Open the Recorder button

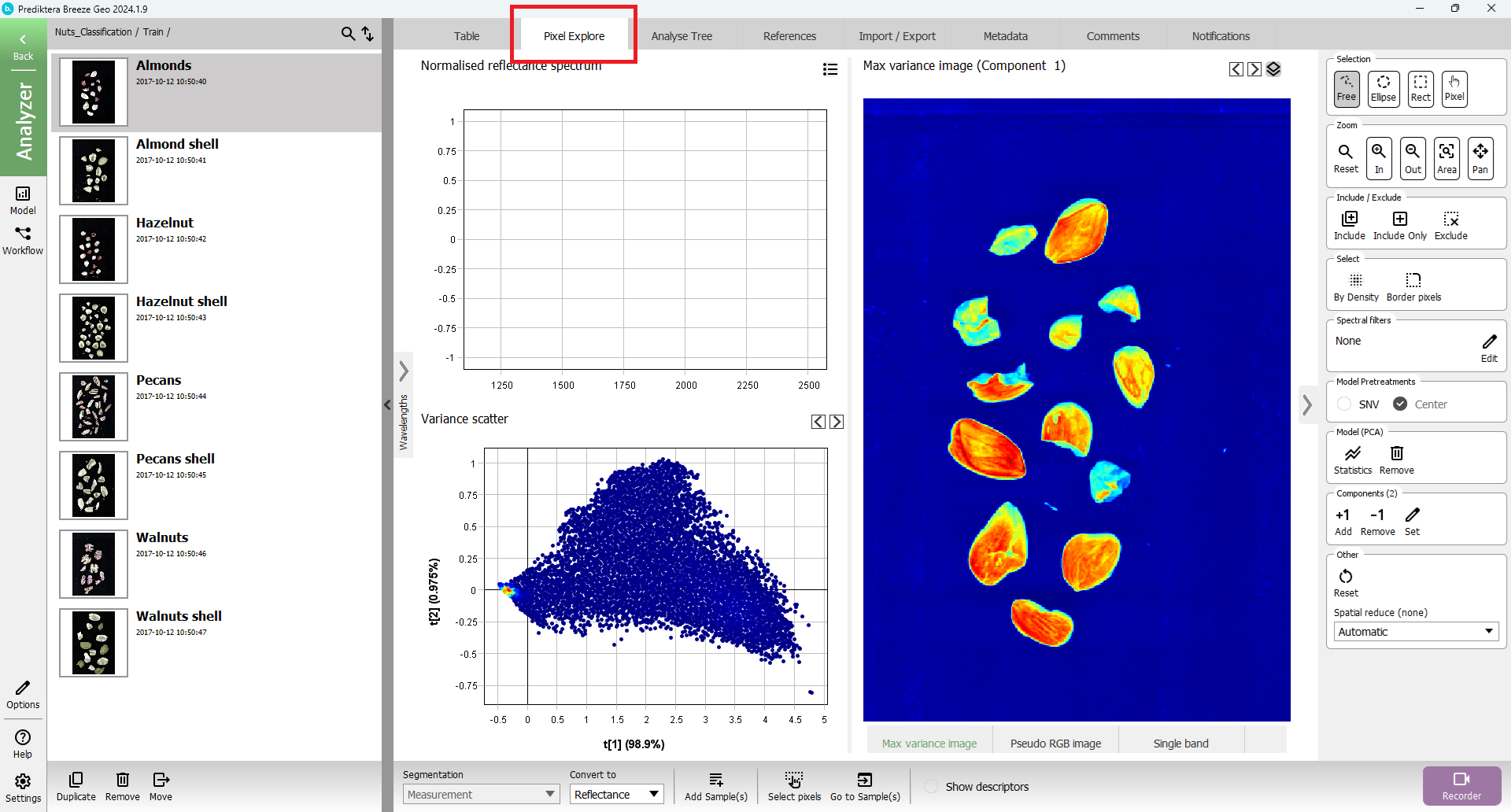pyautogui.click(x=1461, y=785)
